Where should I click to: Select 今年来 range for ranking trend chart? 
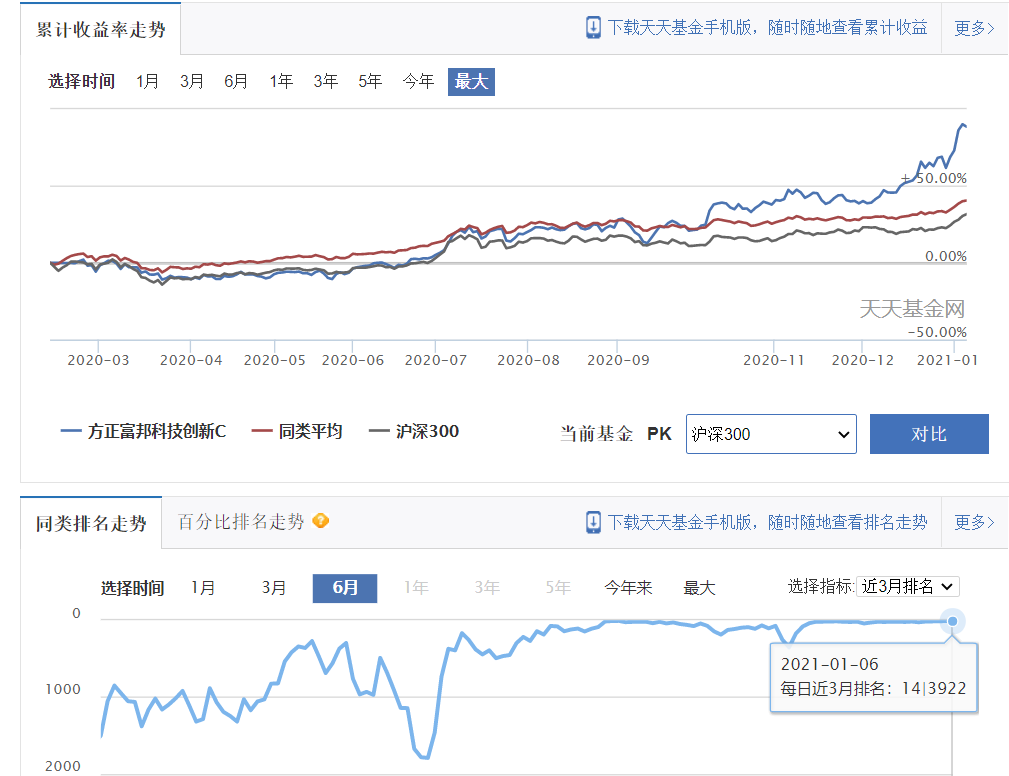628,587
